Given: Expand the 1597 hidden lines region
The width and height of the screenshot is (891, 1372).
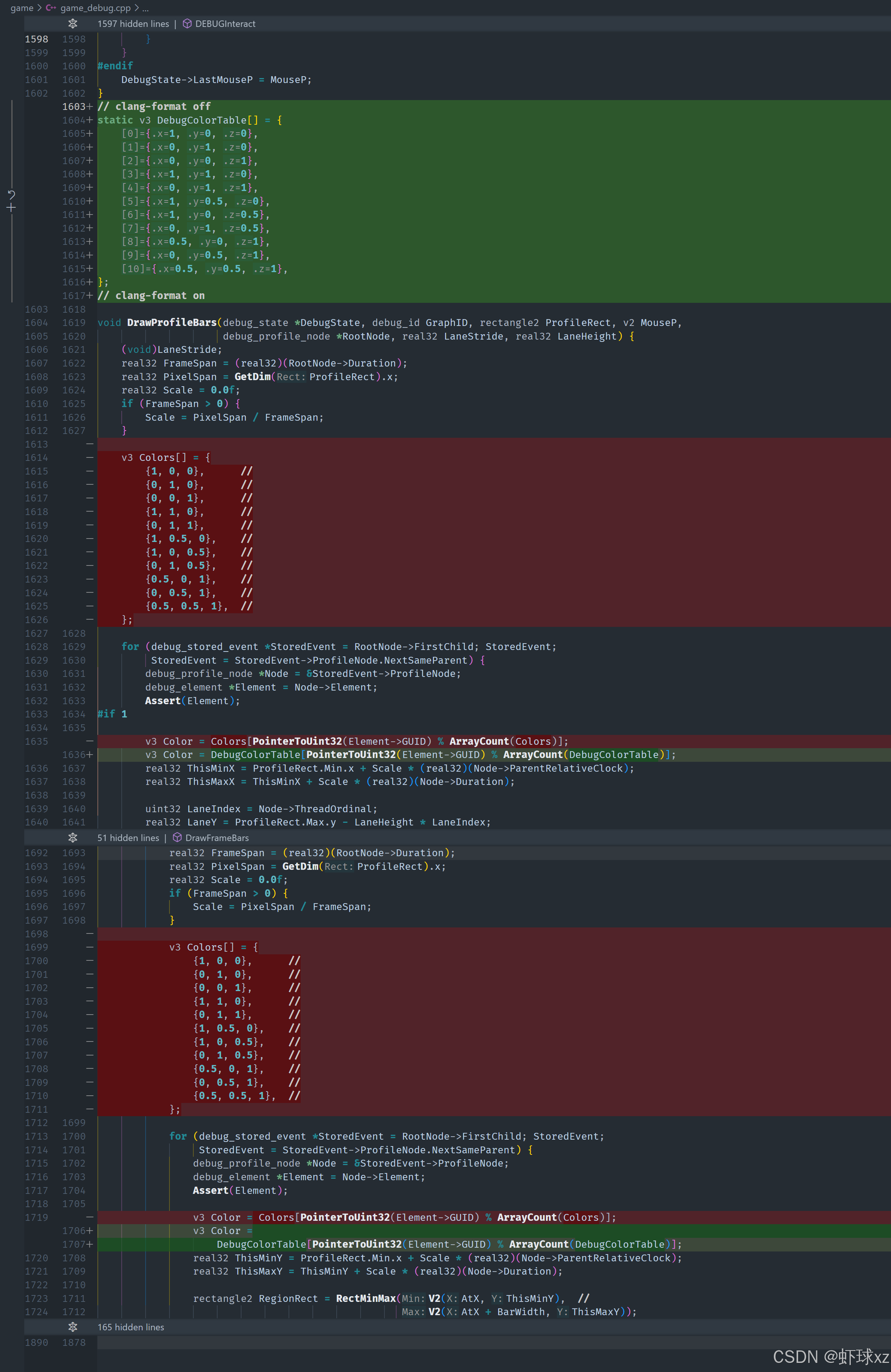Looking at the screenshot, I should (133, 23).
